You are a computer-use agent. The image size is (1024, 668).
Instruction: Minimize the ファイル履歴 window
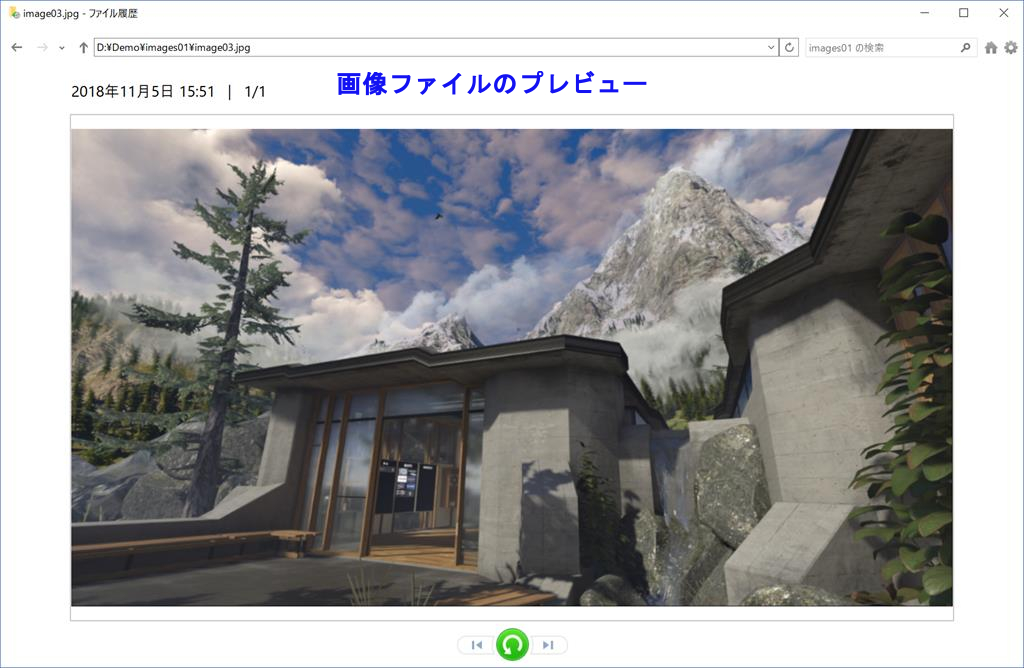click(919, 13)
